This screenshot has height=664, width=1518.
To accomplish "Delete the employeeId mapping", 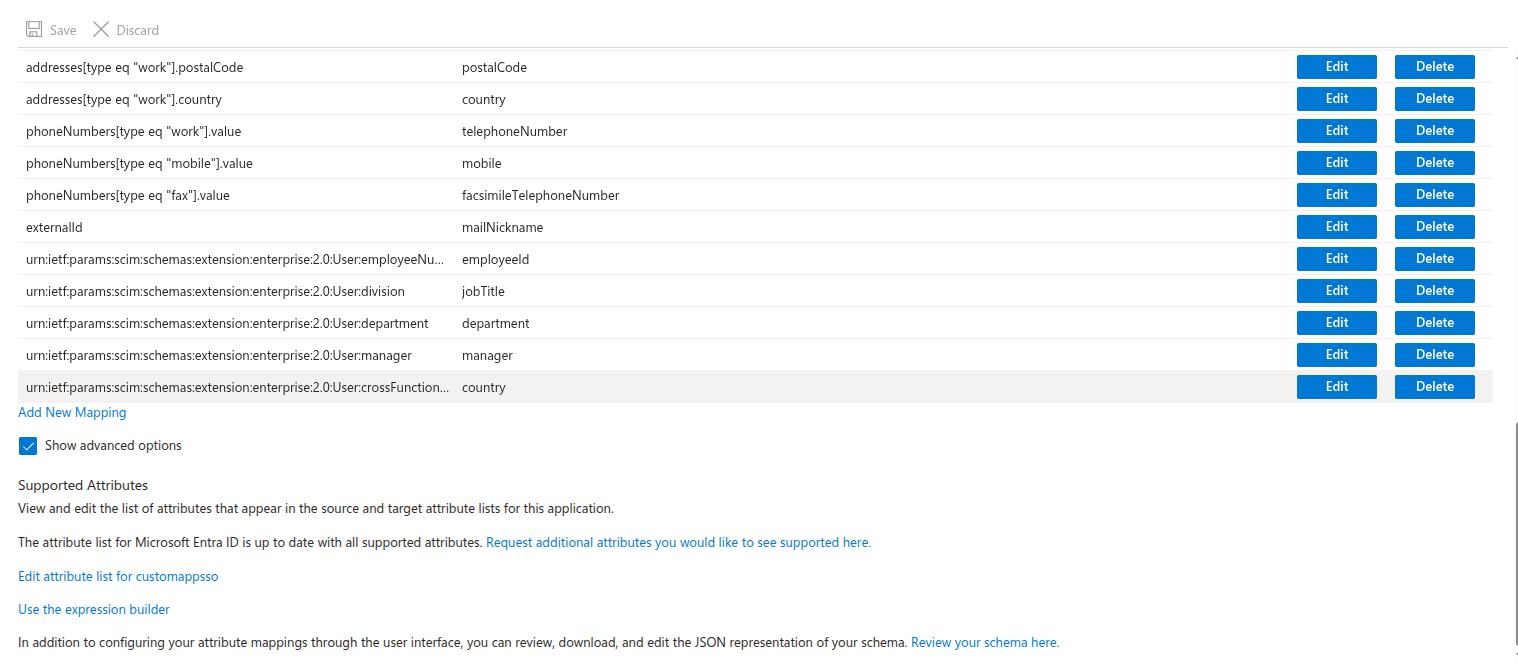I will coord(1435,259).
